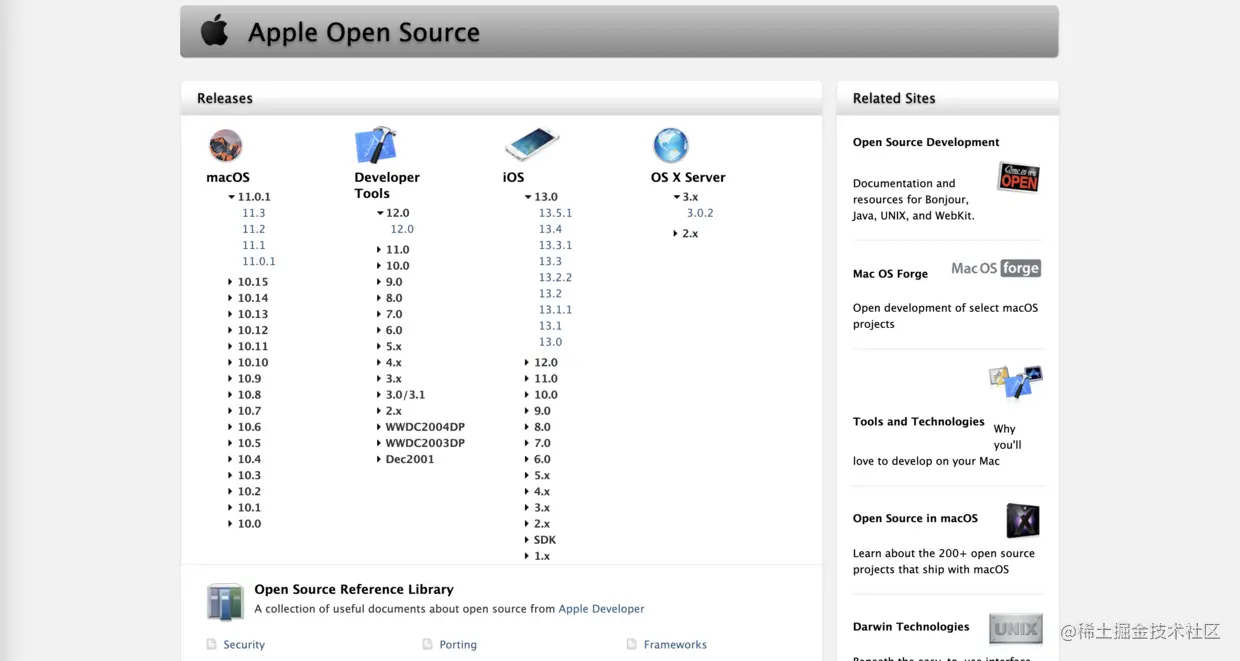Expand iOS 1.x release
Viewport: 1240px width, 661px height.
click(x=527, y=556)
